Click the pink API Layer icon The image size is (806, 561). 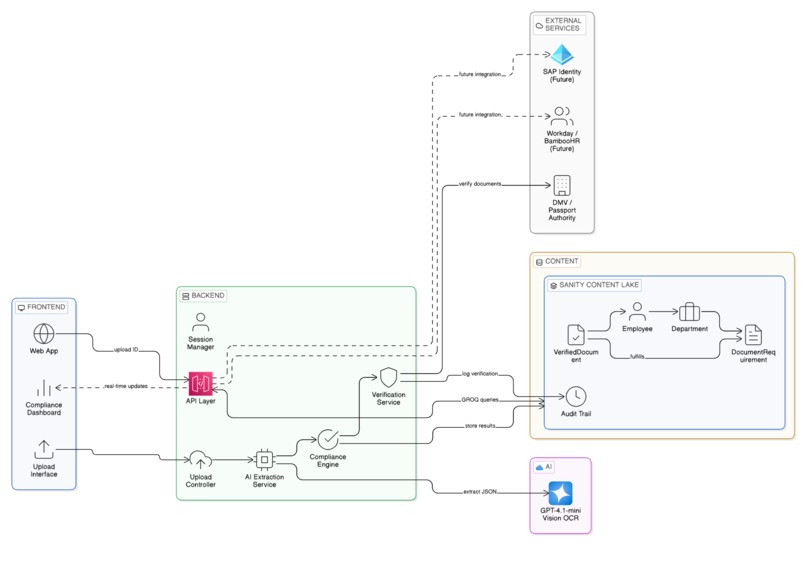coord(200,383)
